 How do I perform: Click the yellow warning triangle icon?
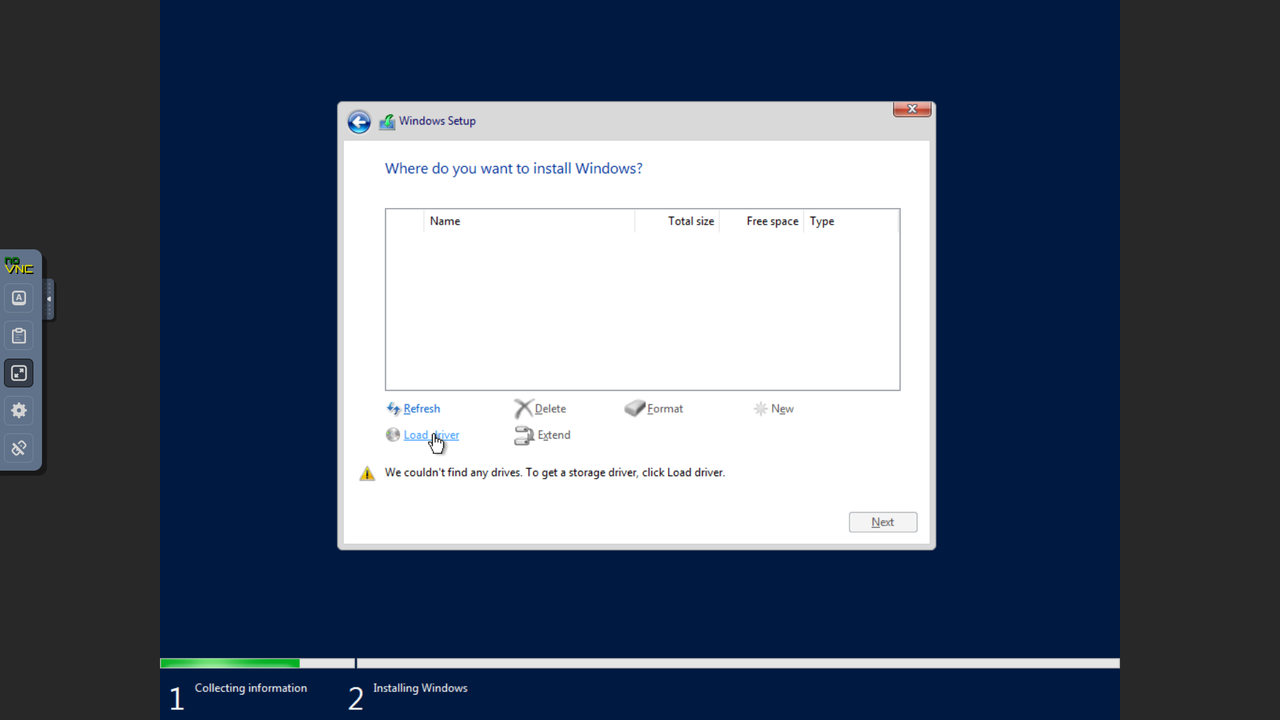[x=367, y=473]
